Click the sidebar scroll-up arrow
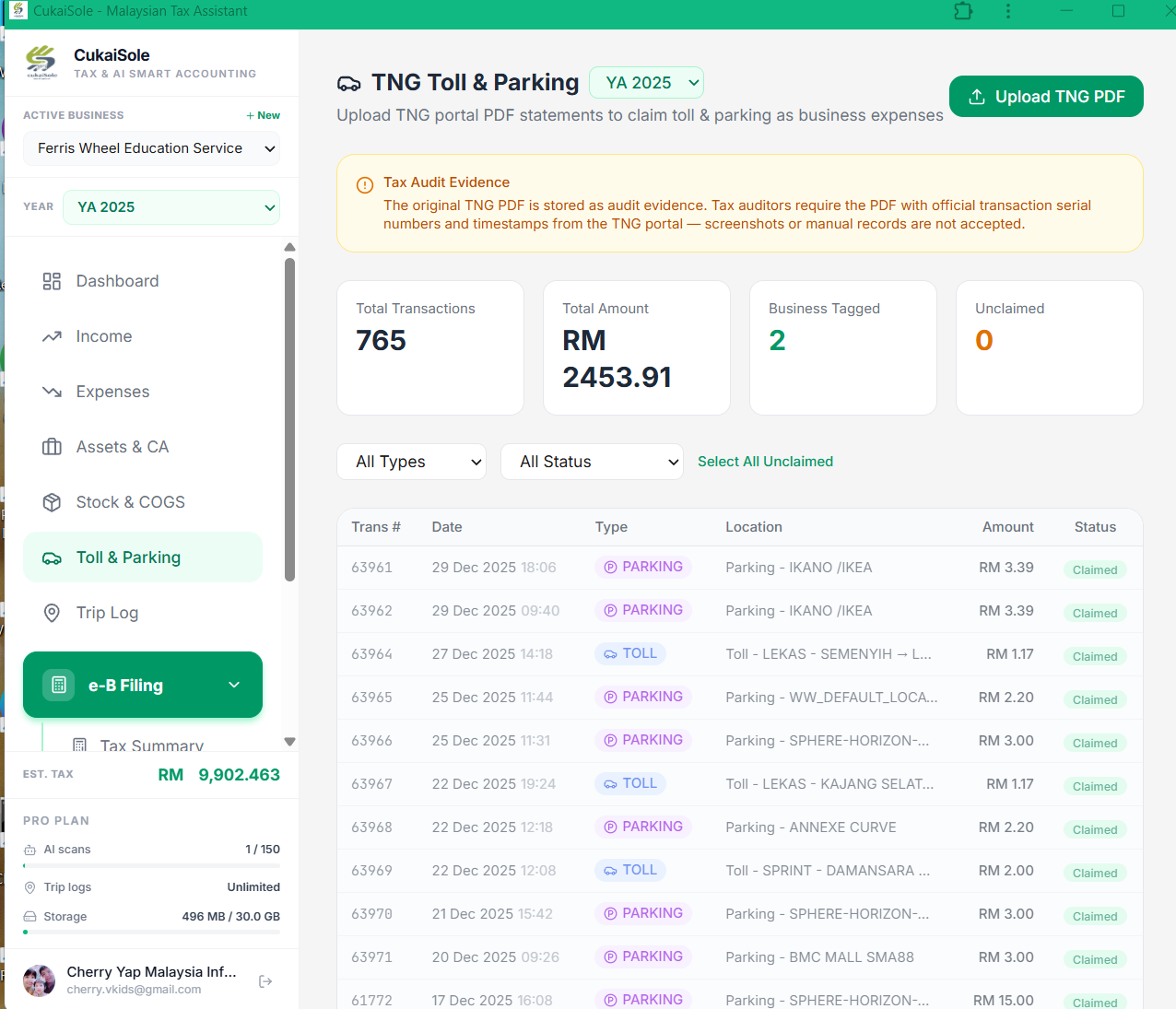1176x1009 pixels. pos(289,247)
